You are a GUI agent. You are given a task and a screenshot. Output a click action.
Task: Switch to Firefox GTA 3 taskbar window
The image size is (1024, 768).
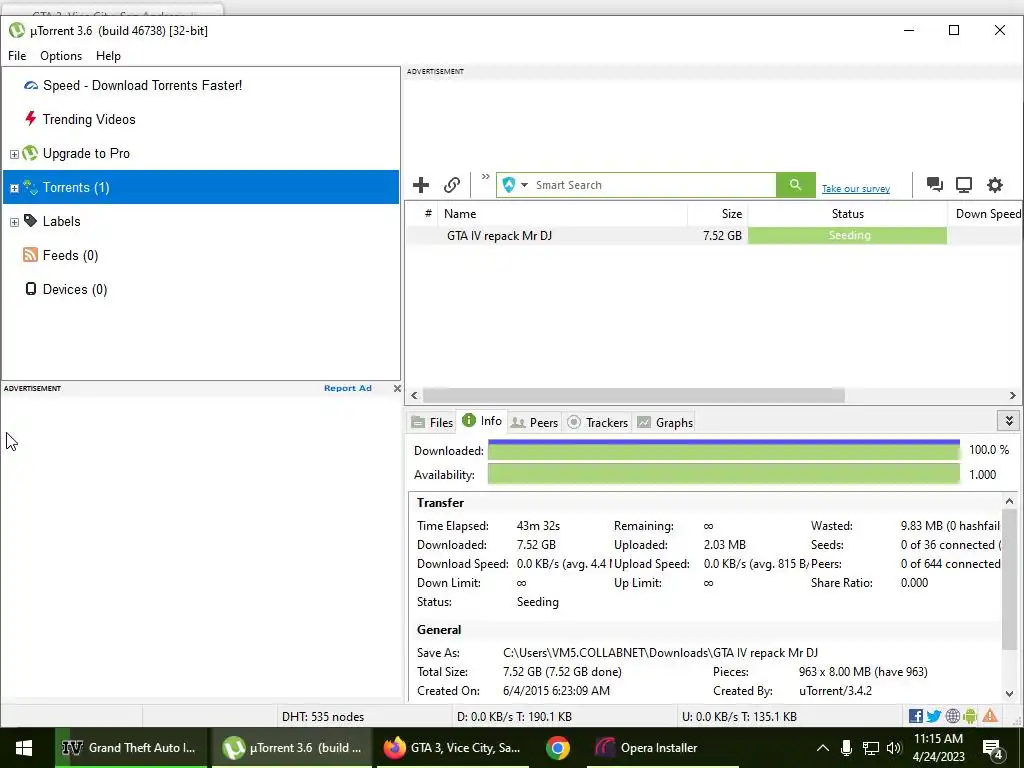pos(455,748)
